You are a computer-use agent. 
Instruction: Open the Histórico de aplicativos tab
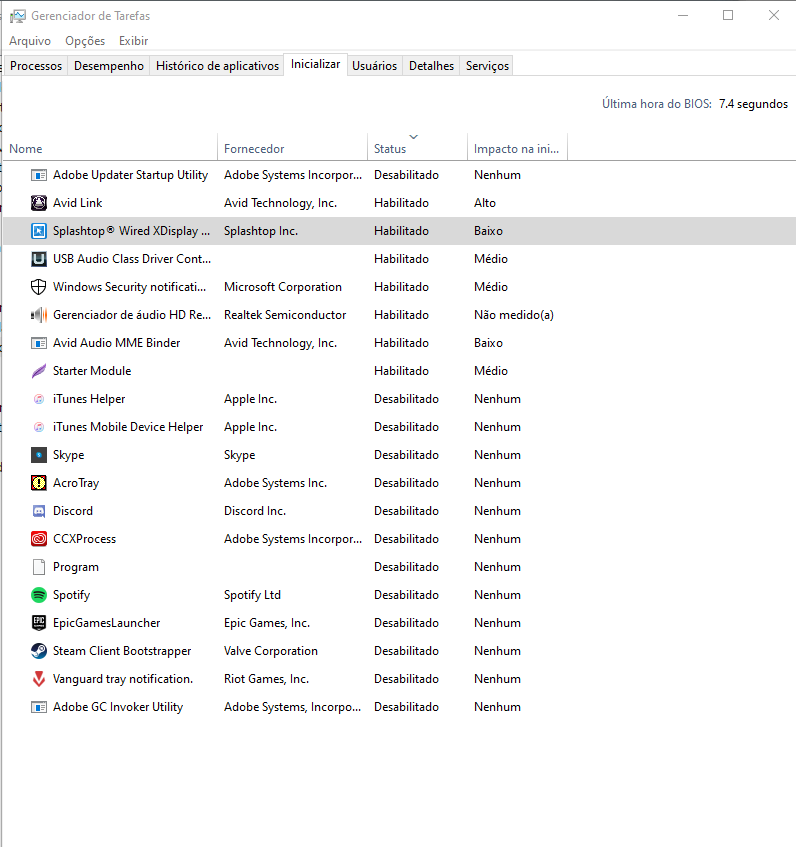point(217,66)
